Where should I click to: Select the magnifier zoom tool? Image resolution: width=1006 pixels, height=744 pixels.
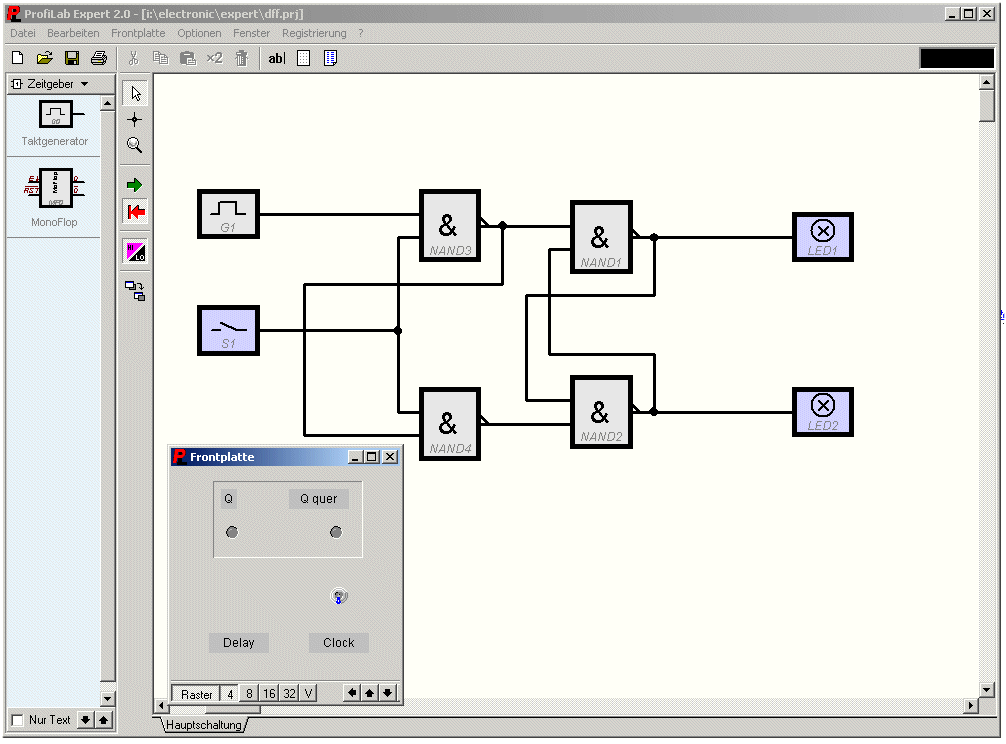point(135,145)
